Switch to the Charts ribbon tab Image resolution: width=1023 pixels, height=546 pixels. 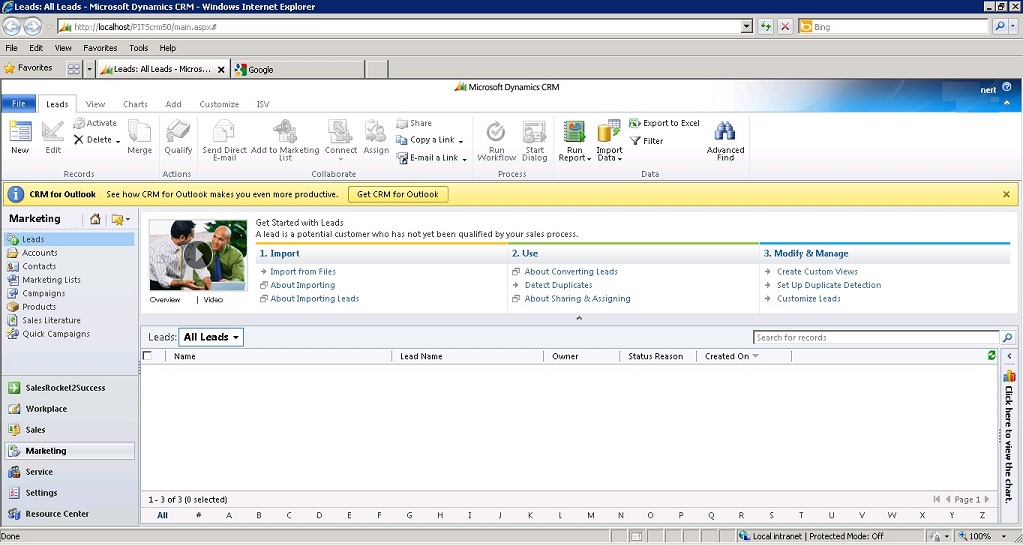coord(135,104)
